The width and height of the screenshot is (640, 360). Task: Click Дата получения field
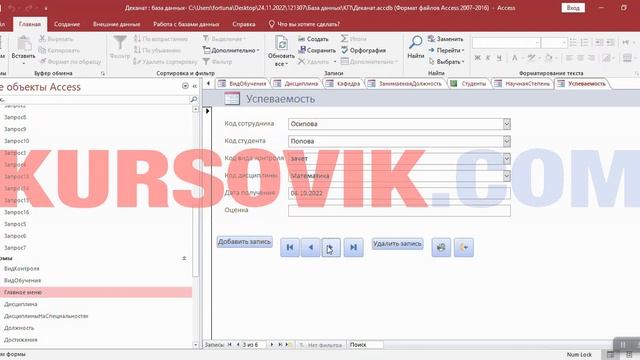tap(399, 193)
